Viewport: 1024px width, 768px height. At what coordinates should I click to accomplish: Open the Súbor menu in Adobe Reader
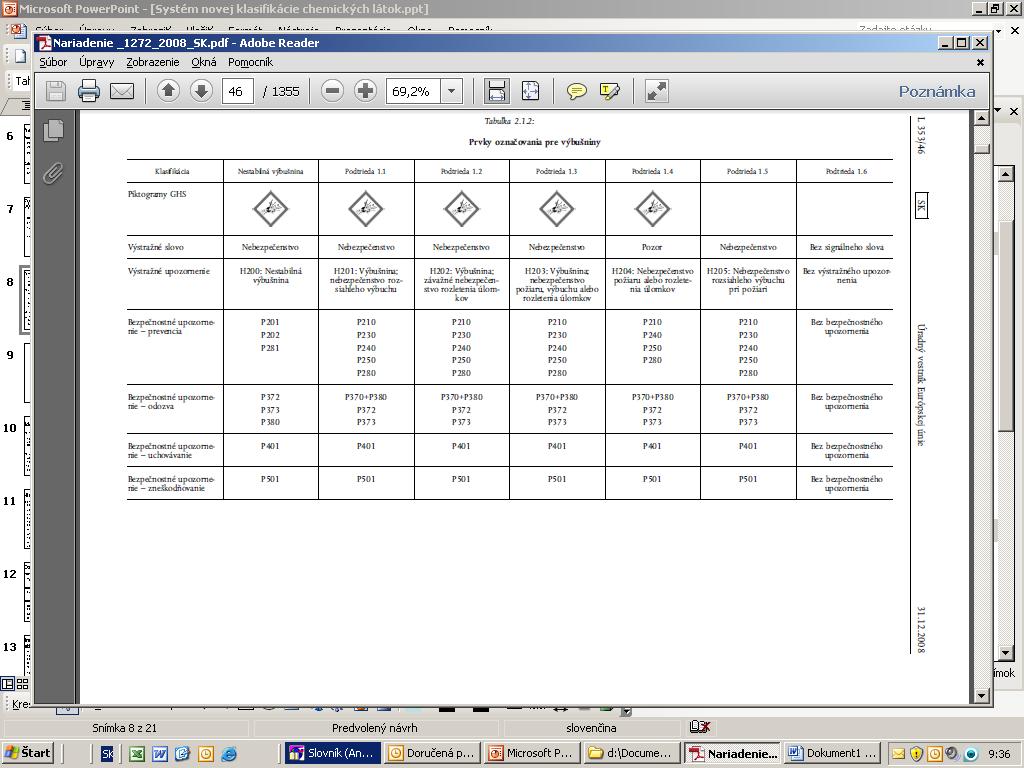tap(53, 62)
